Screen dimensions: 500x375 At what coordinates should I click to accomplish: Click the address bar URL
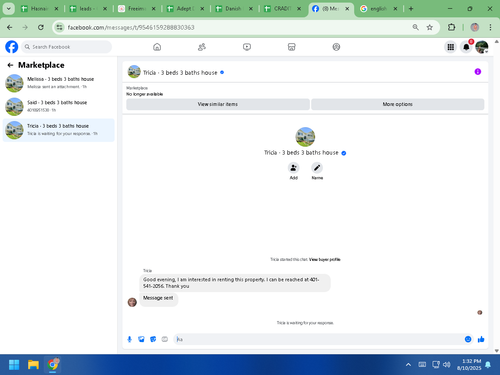[131, 27]
